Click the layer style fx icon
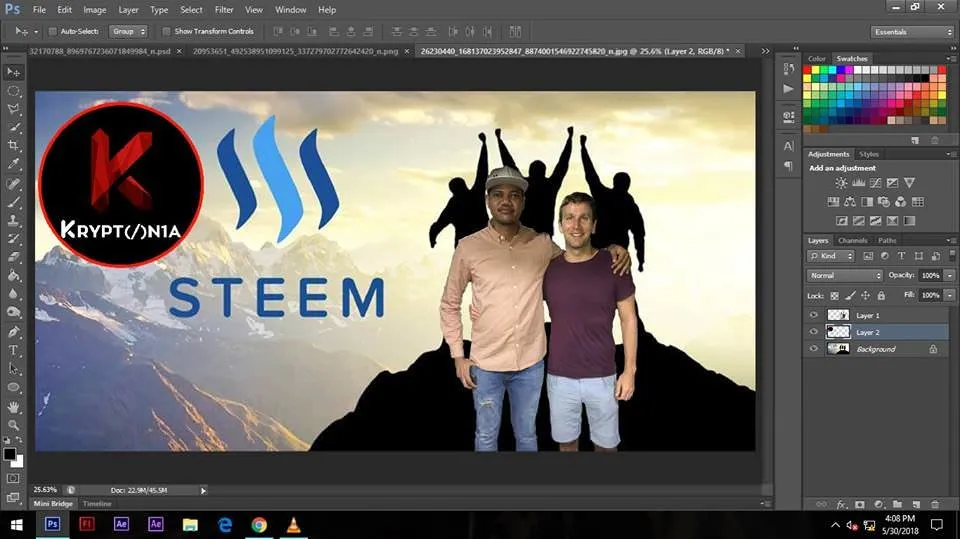This screenshot has height=539, width=960. (x=841, y=504)
